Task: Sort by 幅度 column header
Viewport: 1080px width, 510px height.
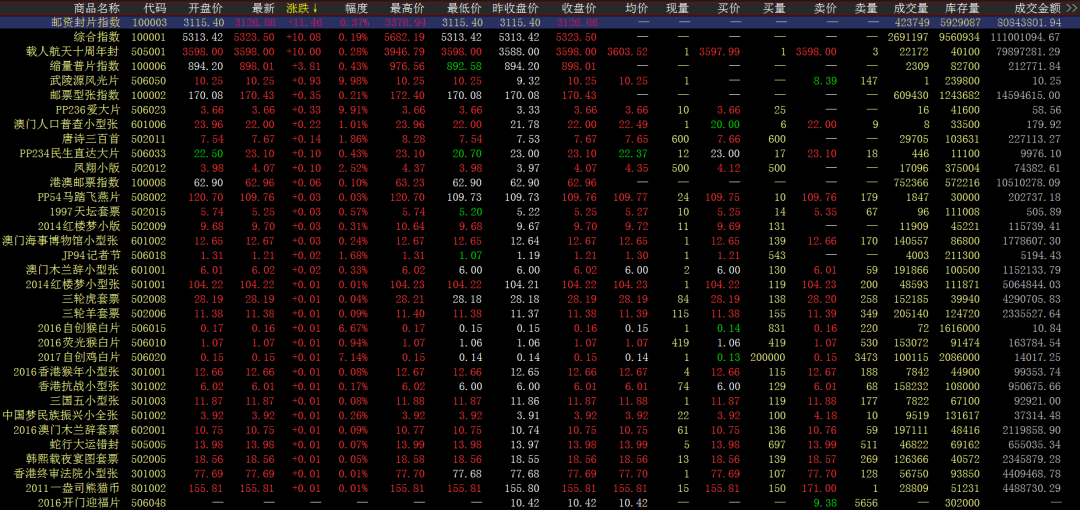Action: [356, 8]
